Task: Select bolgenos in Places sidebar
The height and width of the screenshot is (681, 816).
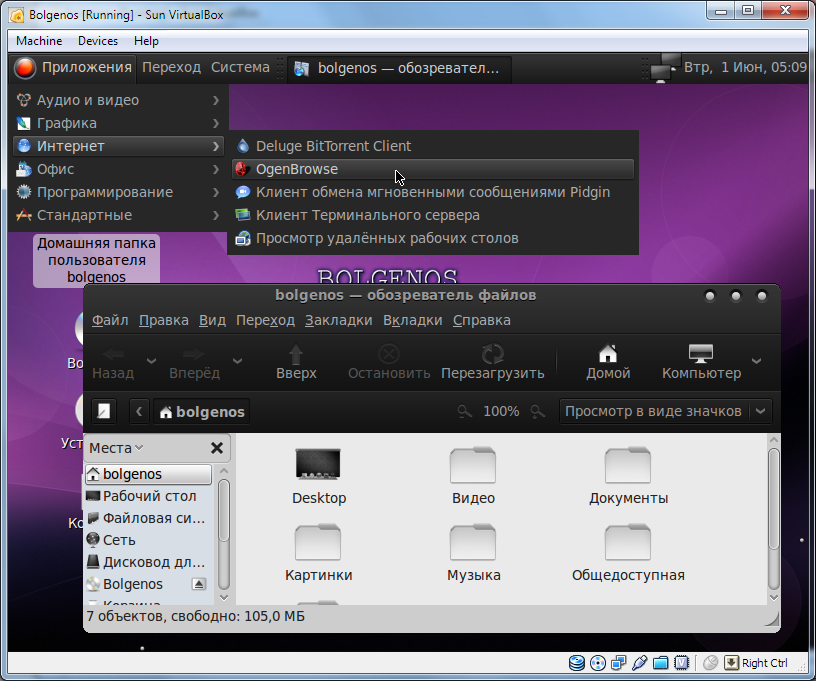Action: pos(149,474)
